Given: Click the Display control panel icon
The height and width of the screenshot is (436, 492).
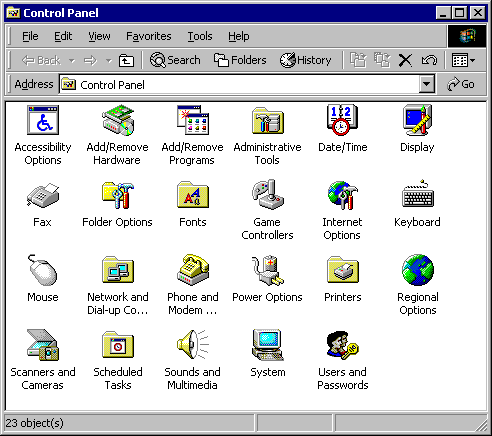Looking at the screenshot, I should (417, 120).
